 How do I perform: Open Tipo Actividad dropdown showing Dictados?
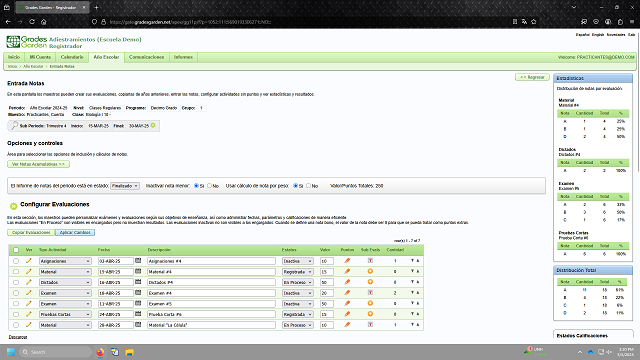tap(65, 282)
